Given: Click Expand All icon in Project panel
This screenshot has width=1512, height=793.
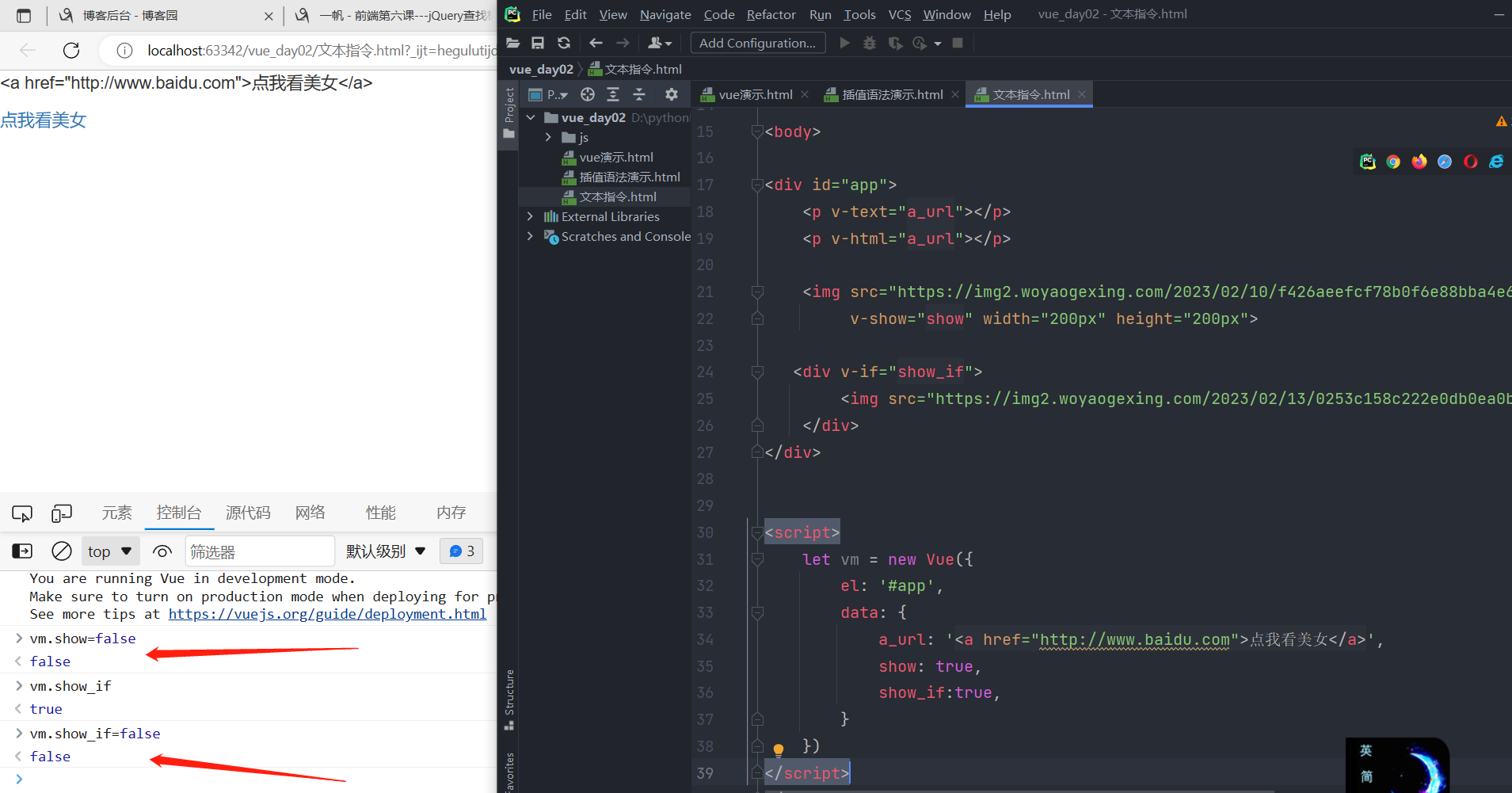Looking at the screenshot, I should [x=613, y=94].
